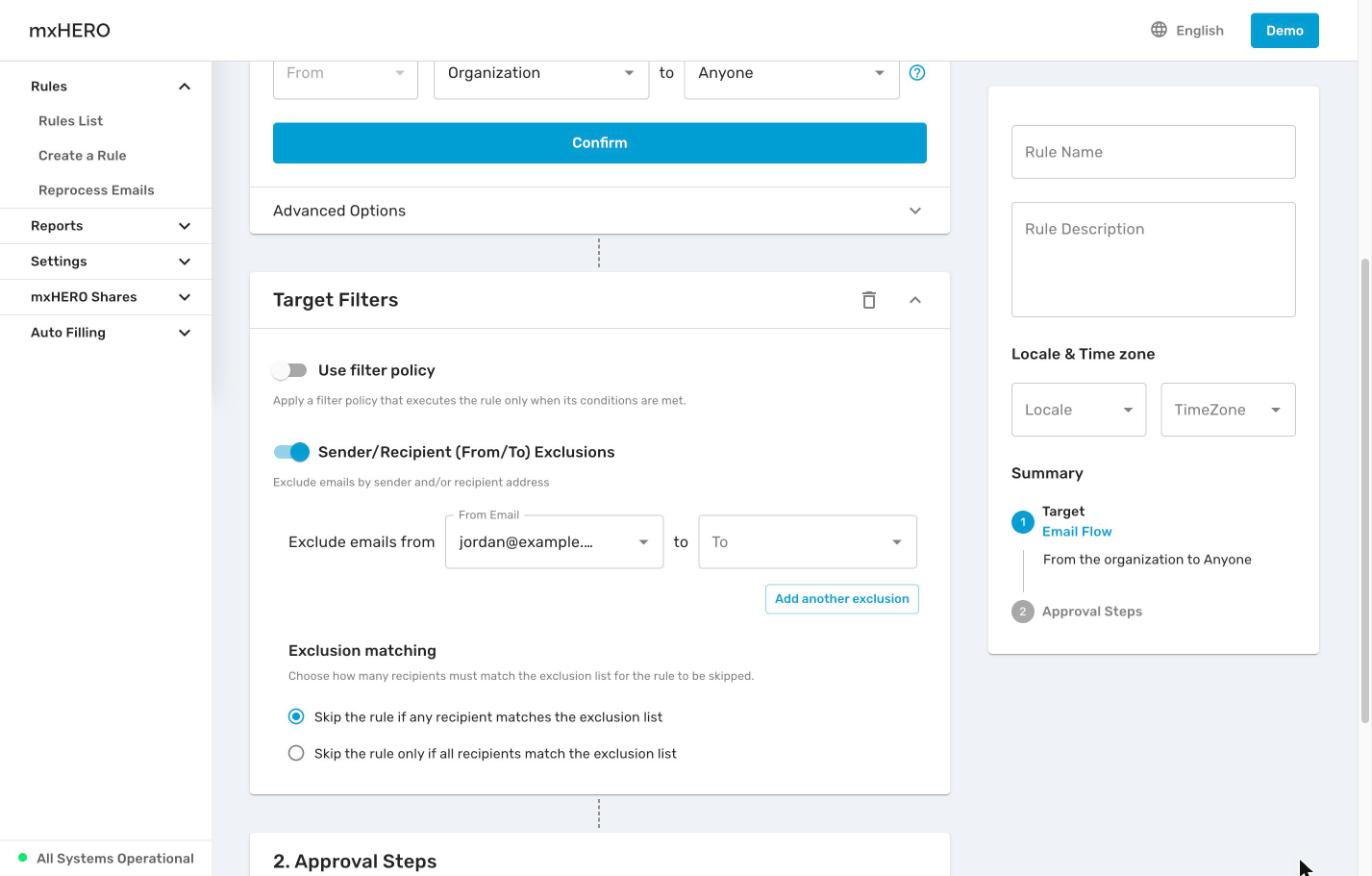Click the mxHERO logo

click(x=70, y=30)
